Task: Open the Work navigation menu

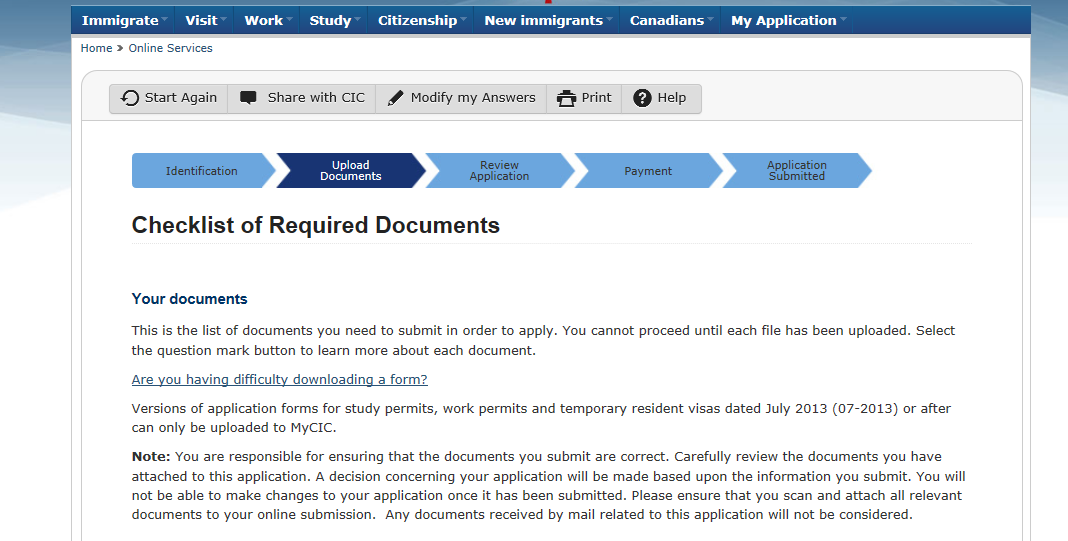Action: (266, 20)
